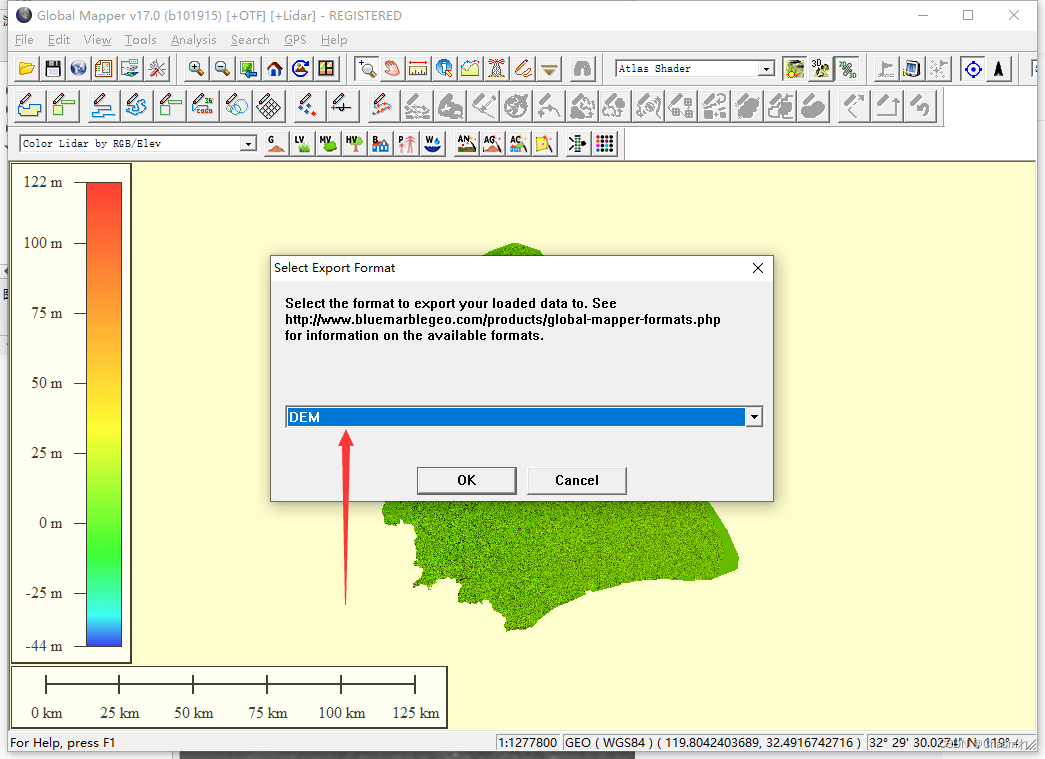
Task: Toggle Lidar Low Vegetation 'LV' filter
Action: (302, 144)
